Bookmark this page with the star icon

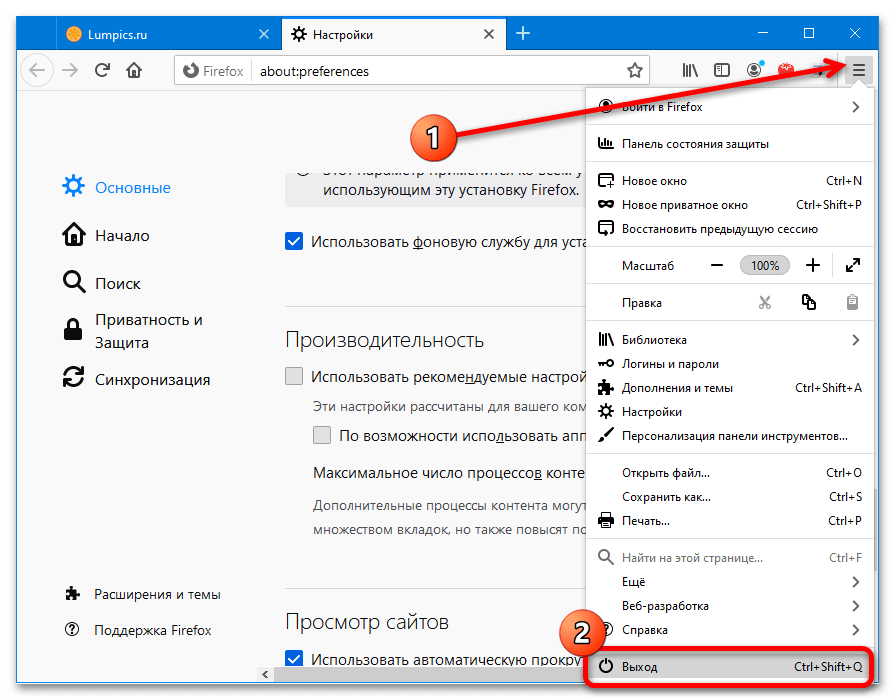635,71
